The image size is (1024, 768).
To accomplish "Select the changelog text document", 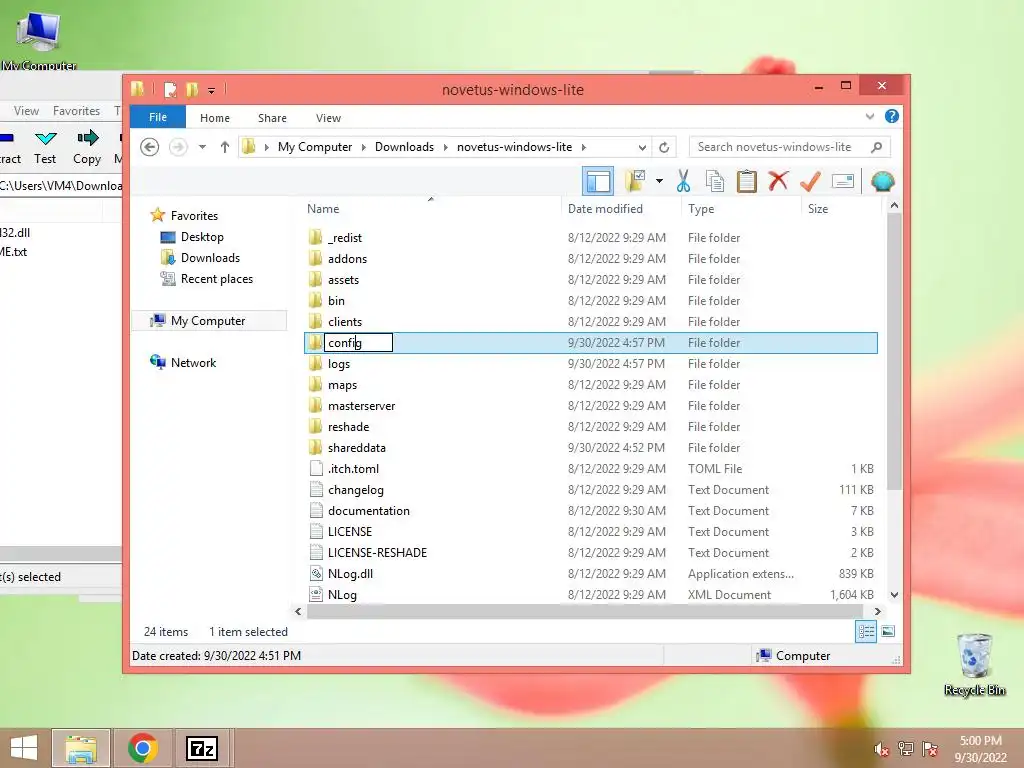I will tap(356, 490).
